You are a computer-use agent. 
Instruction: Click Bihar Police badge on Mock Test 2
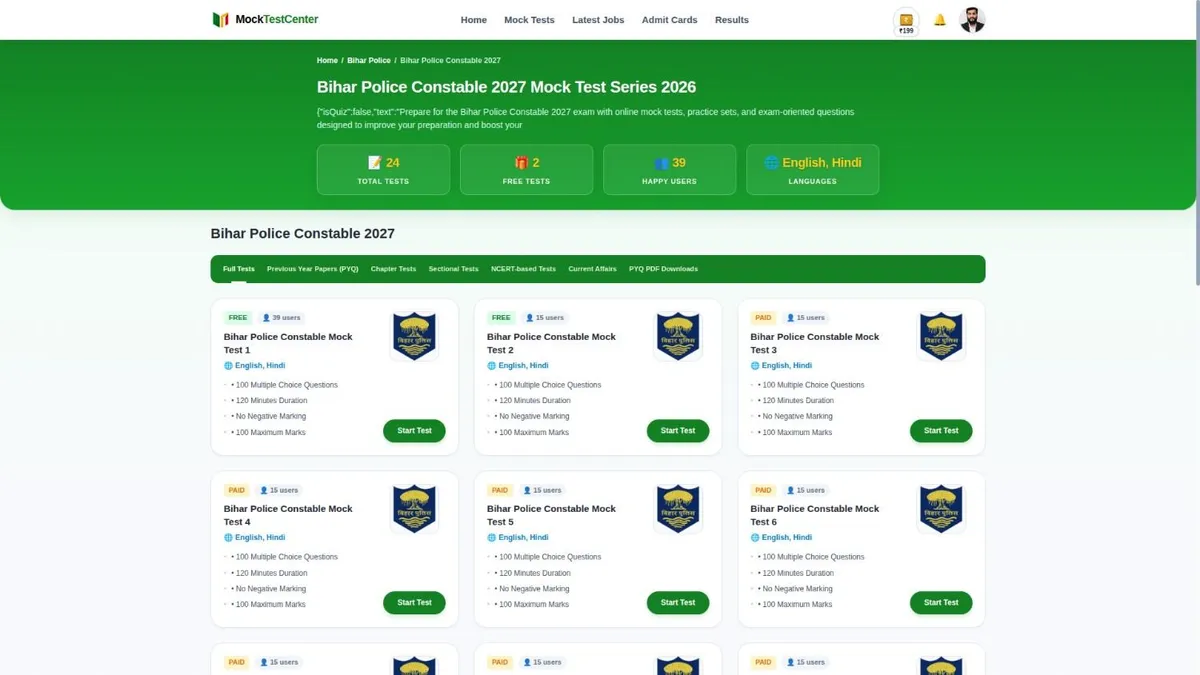pyautogui.click(x=678, y=336)
